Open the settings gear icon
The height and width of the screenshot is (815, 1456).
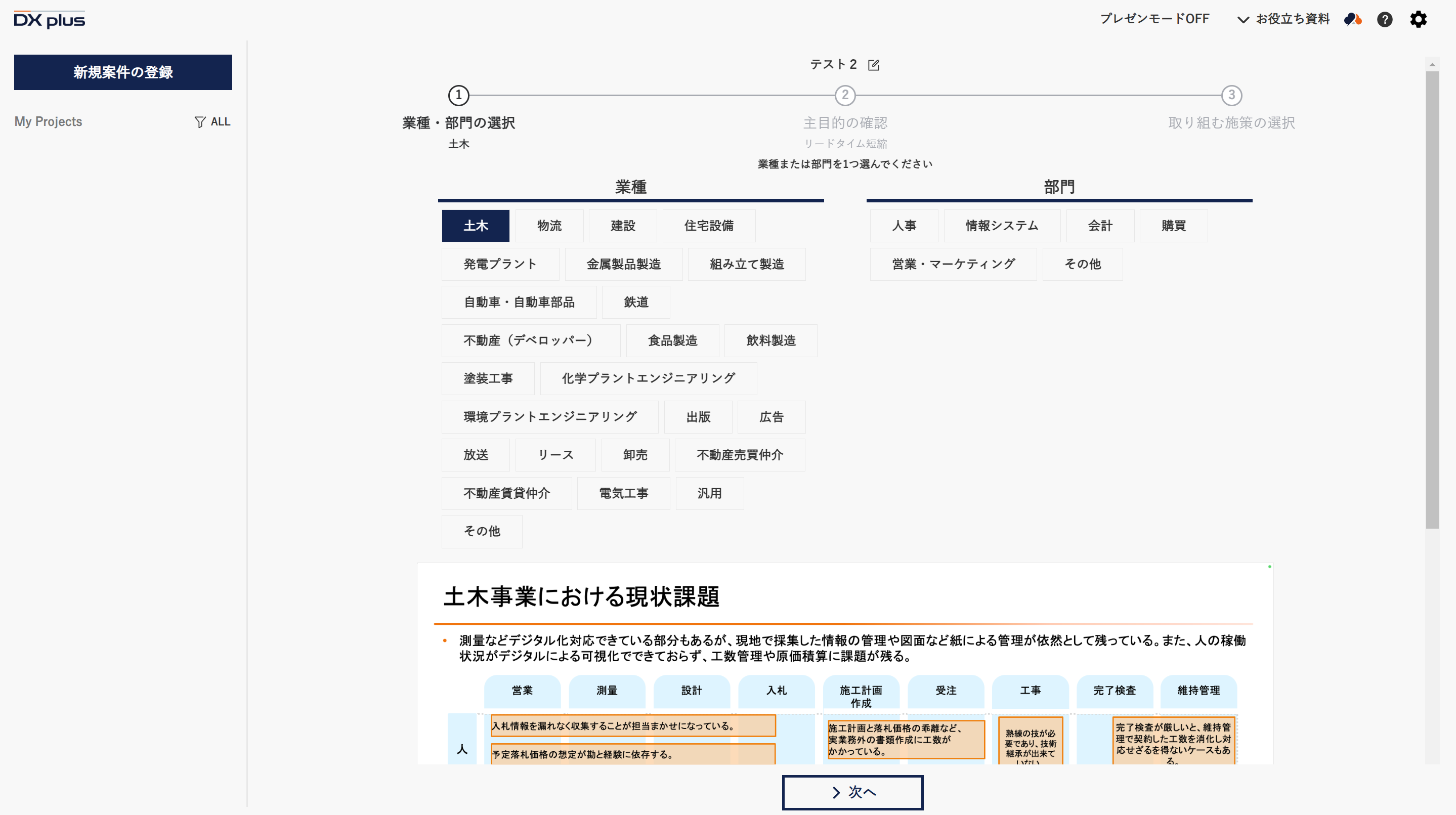point(1418,19)
